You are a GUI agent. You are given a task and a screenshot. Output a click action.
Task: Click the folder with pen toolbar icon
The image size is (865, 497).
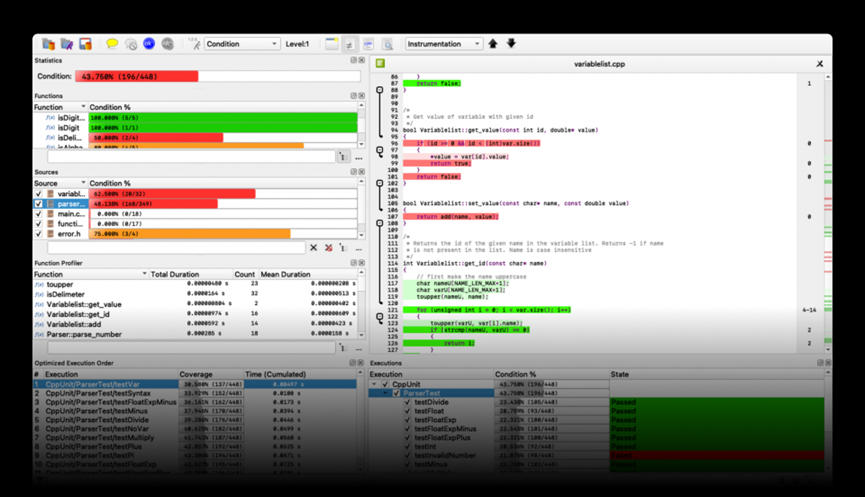tap(67, 44)
